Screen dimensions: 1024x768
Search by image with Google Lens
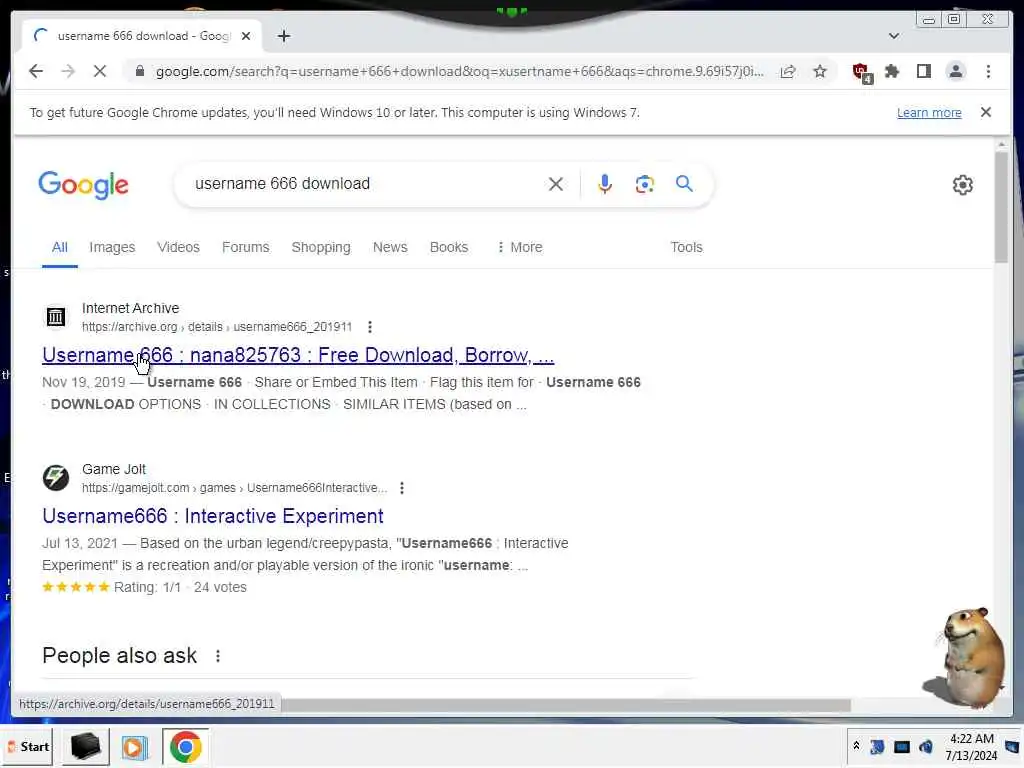point(644,184)
